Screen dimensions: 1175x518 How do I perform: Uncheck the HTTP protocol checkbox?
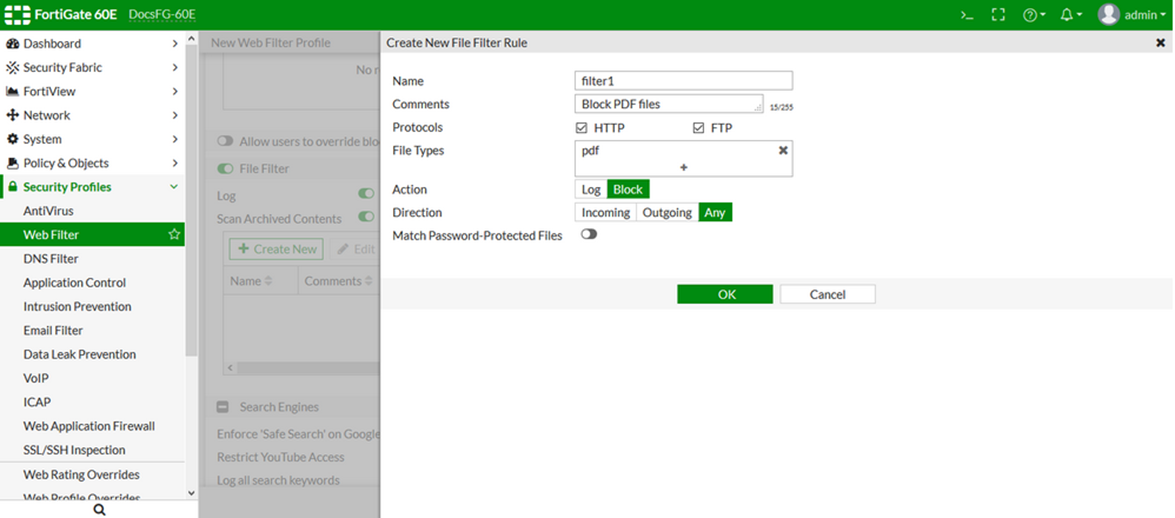[582, 128]
